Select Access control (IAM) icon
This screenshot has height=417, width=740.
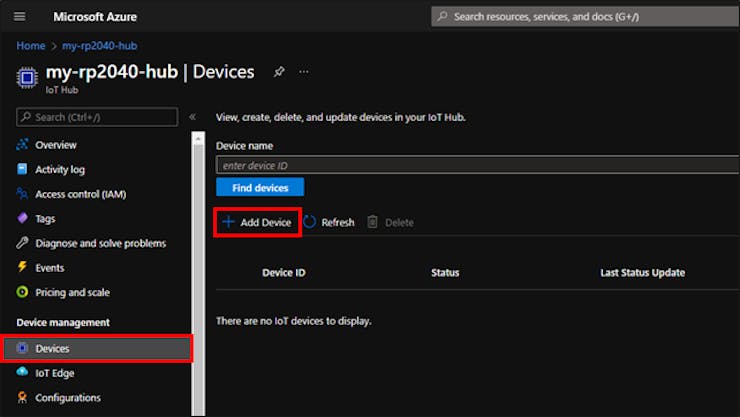(23, 194)
